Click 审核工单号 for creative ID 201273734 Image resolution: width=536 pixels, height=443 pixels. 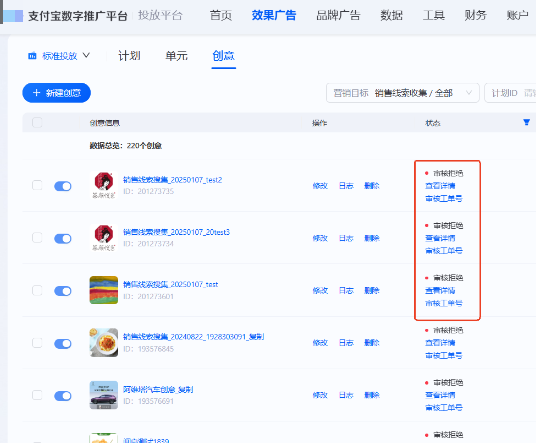444,251
